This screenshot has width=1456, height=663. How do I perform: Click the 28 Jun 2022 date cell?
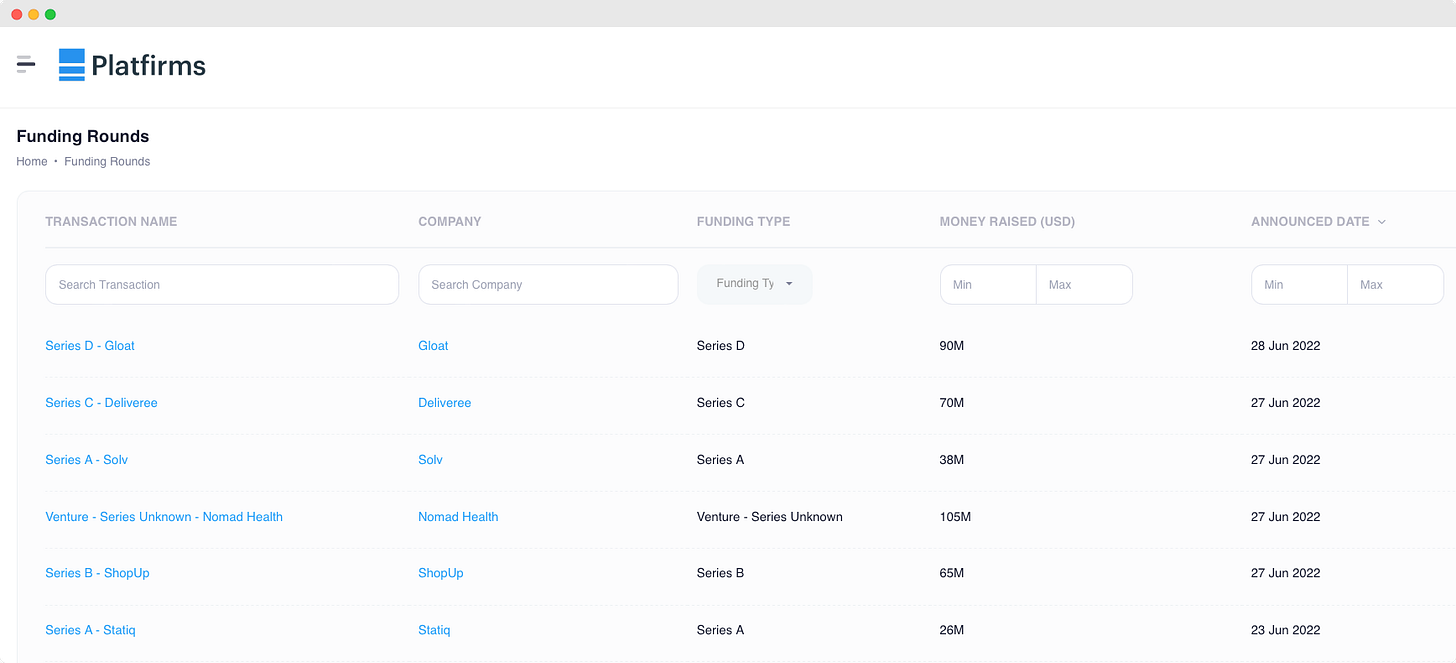click(x=1285, y=346)
